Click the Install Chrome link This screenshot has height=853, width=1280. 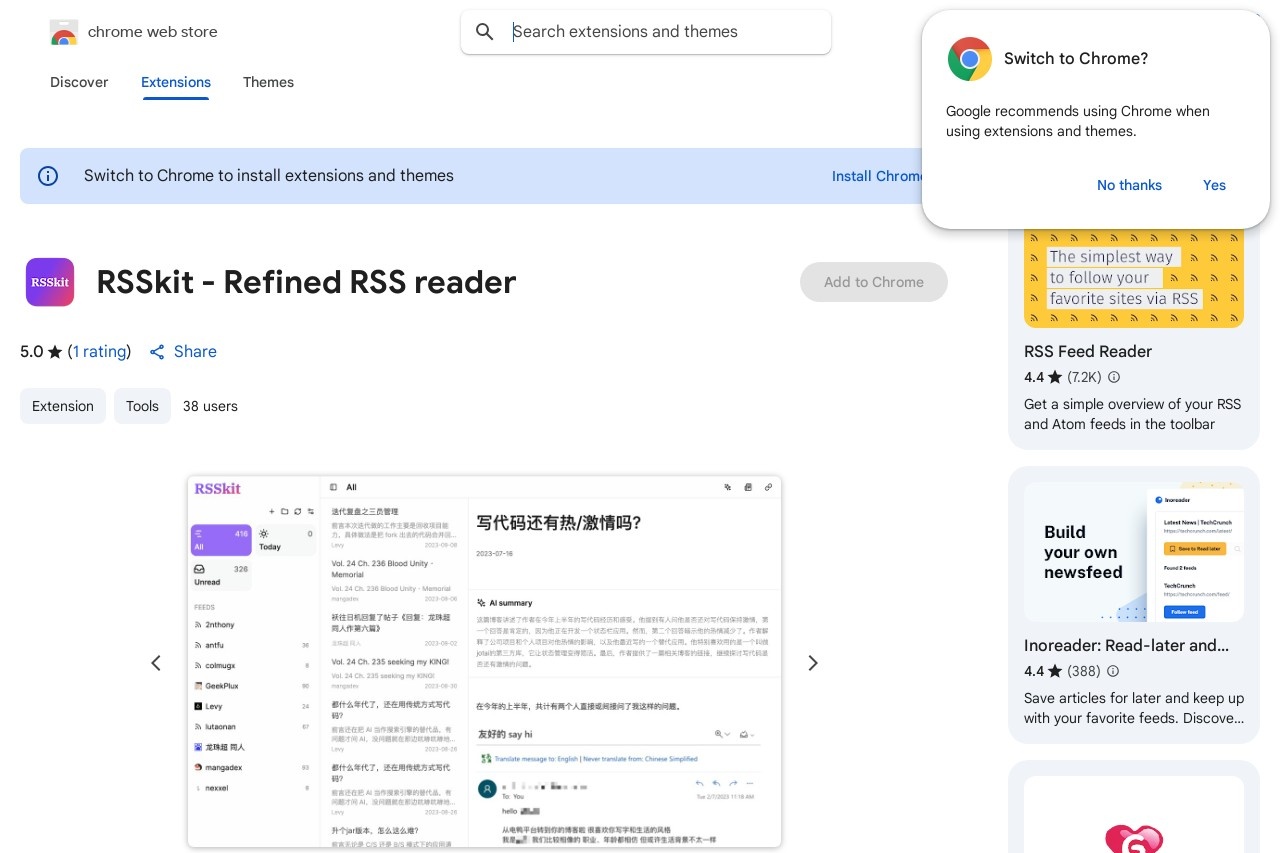coord(877,176)
